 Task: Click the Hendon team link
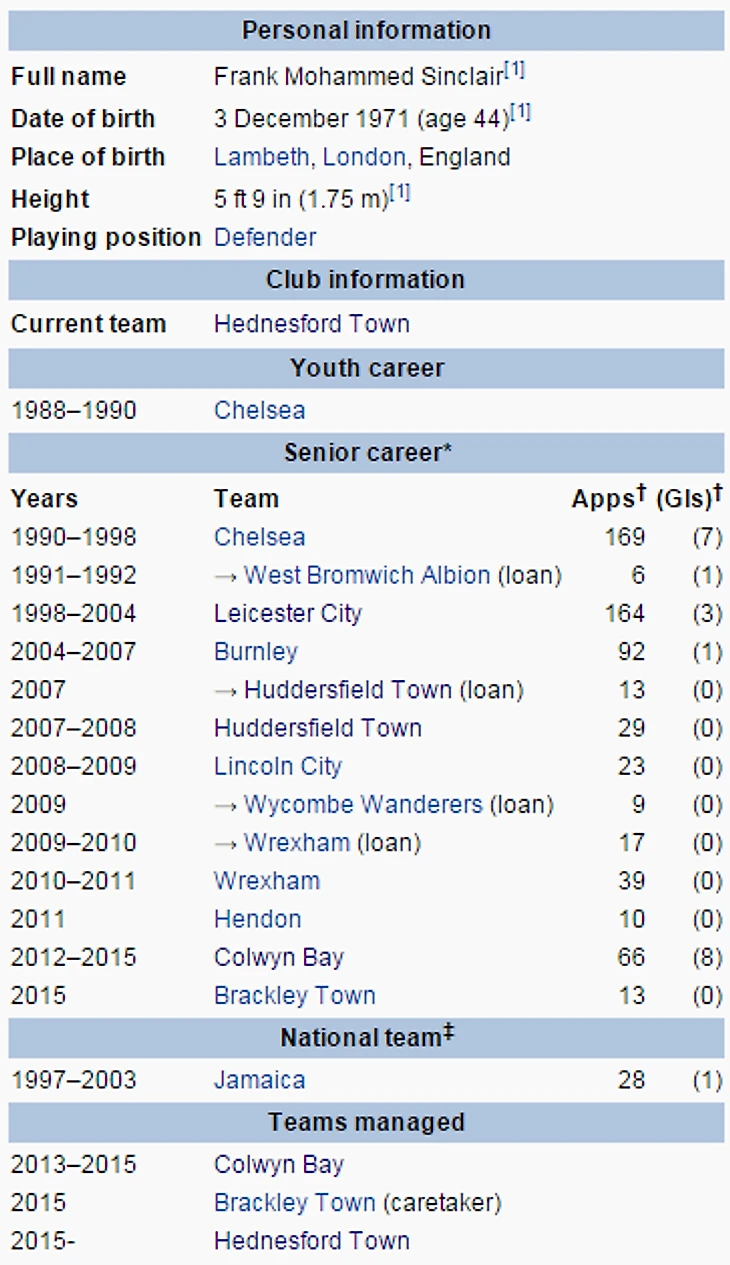(x=257, y=919)
